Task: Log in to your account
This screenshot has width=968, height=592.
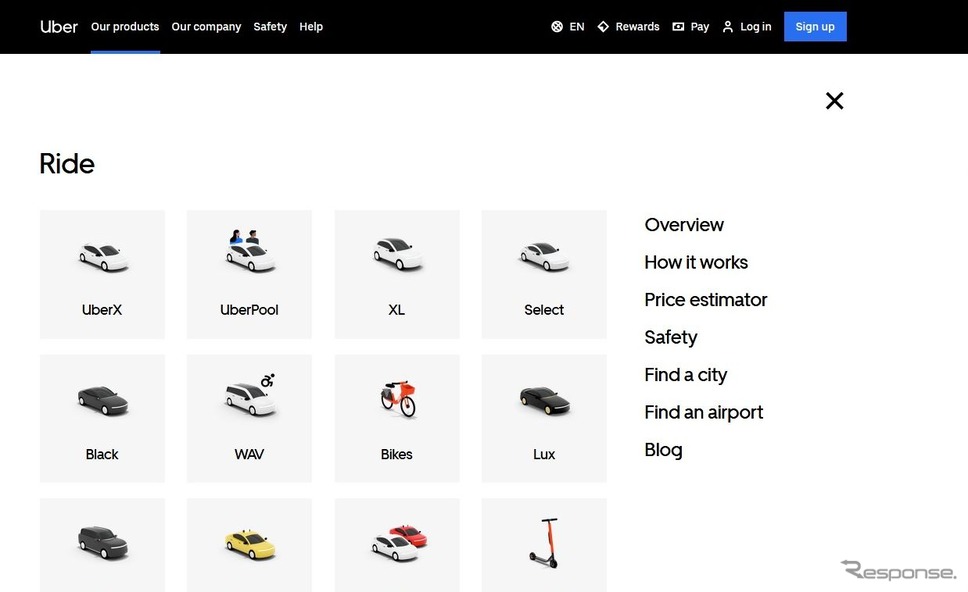Action: pyautogui.click(x=747, y=27)
